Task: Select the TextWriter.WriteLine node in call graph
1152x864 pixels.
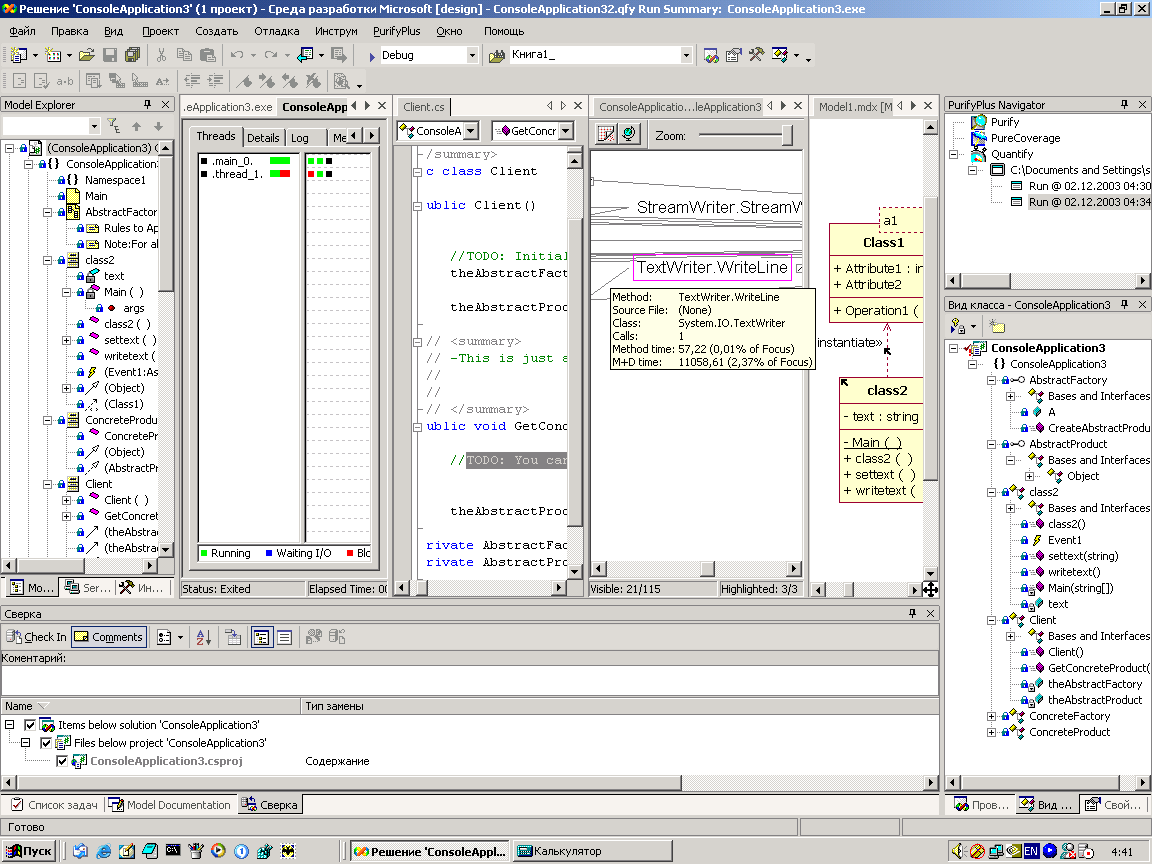Action: pyautogui.click(x=712, y=267)
